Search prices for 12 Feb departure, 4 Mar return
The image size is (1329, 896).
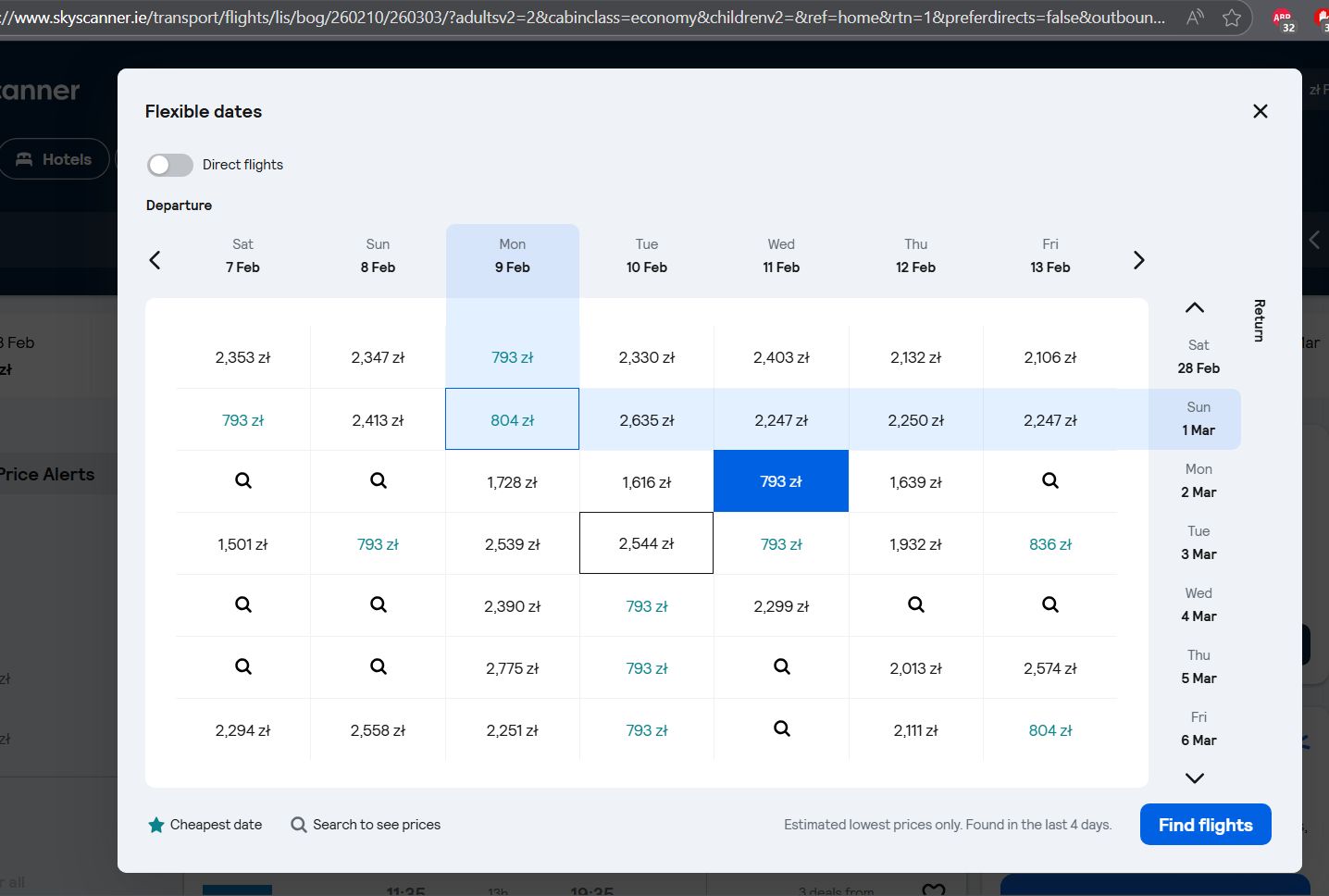[916, 605]
